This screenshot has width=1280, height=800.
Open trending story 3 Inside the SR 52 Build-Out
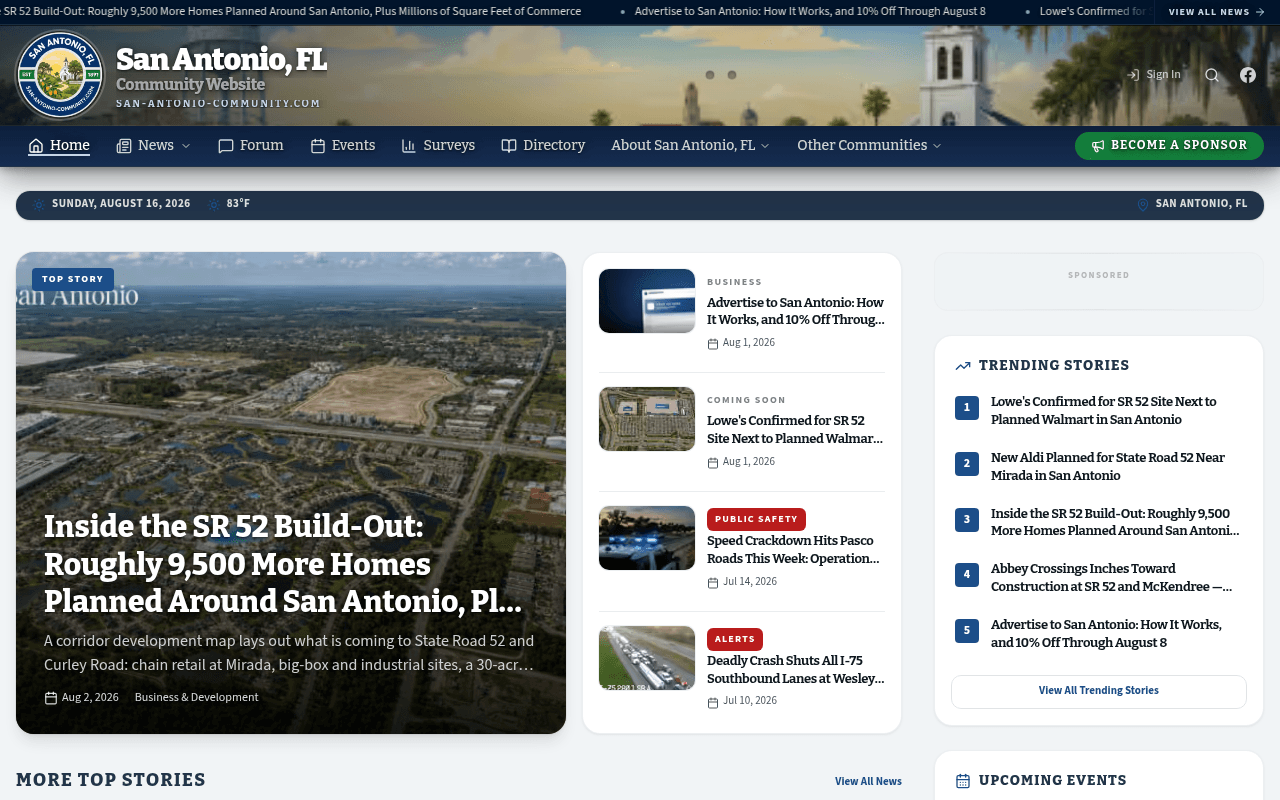[x=1115, y=522]
